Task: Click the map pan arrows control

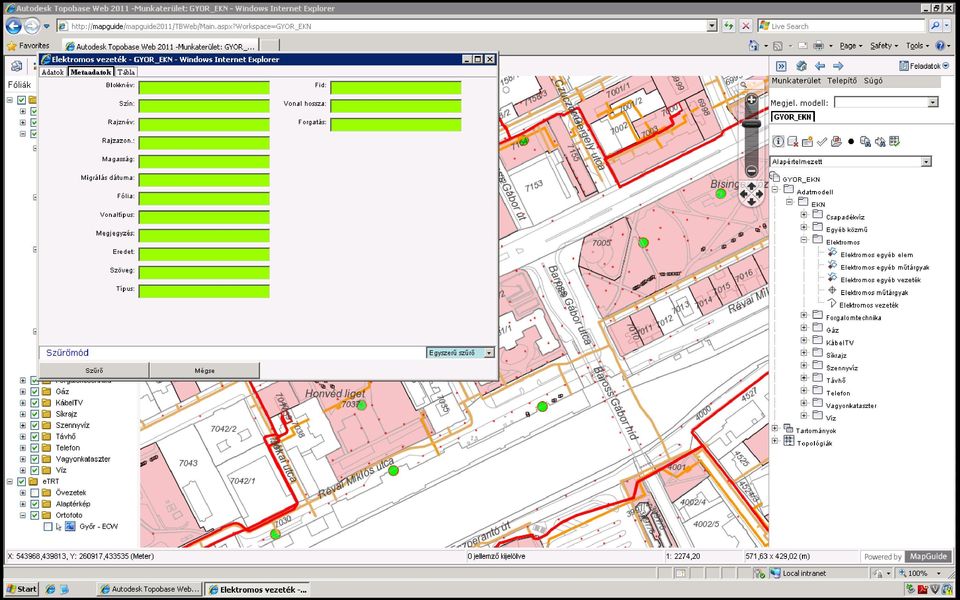Action: (x=751, y=194)
